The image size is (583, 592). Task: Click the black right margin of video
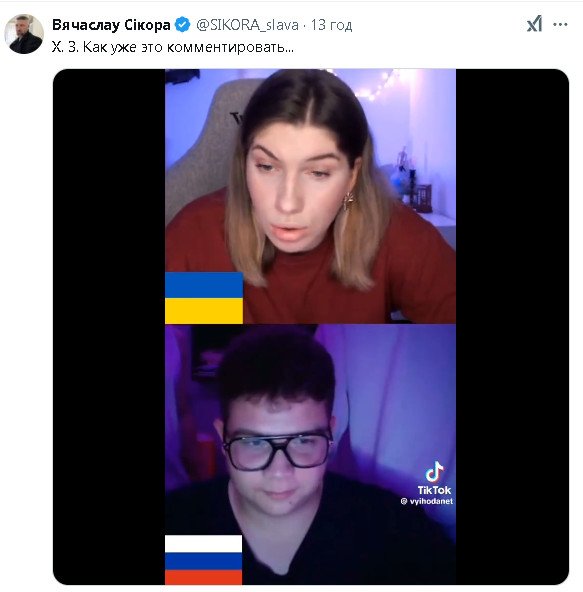(512, 327)
